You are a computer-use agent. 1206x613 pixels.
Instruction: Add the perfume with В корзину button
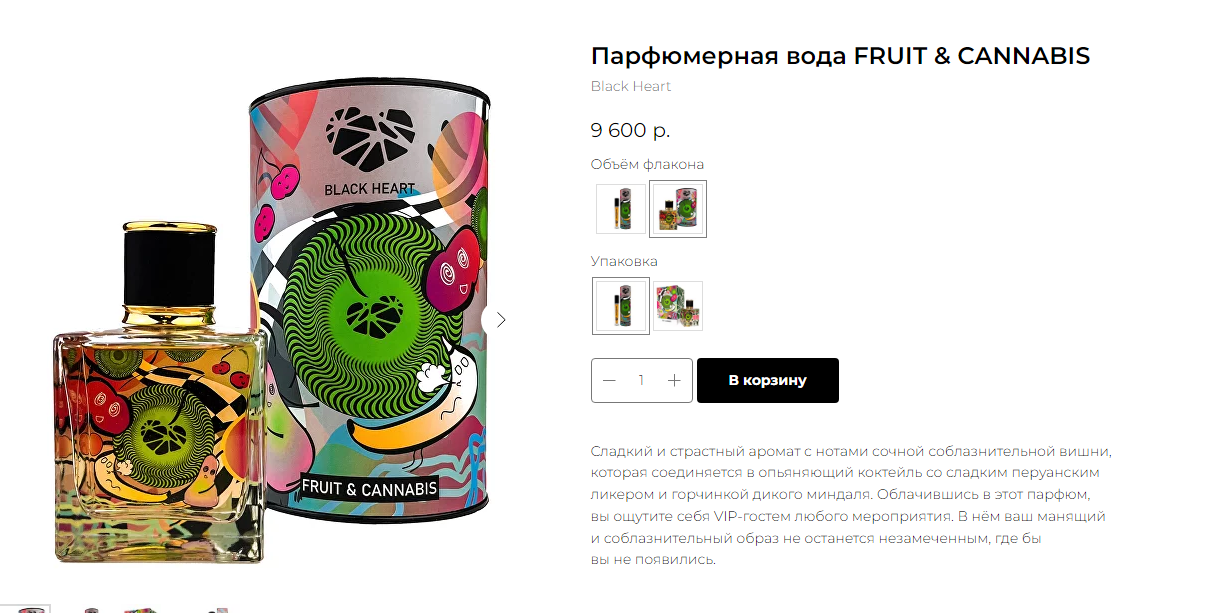pyautogui.click(x=768, y=380)
